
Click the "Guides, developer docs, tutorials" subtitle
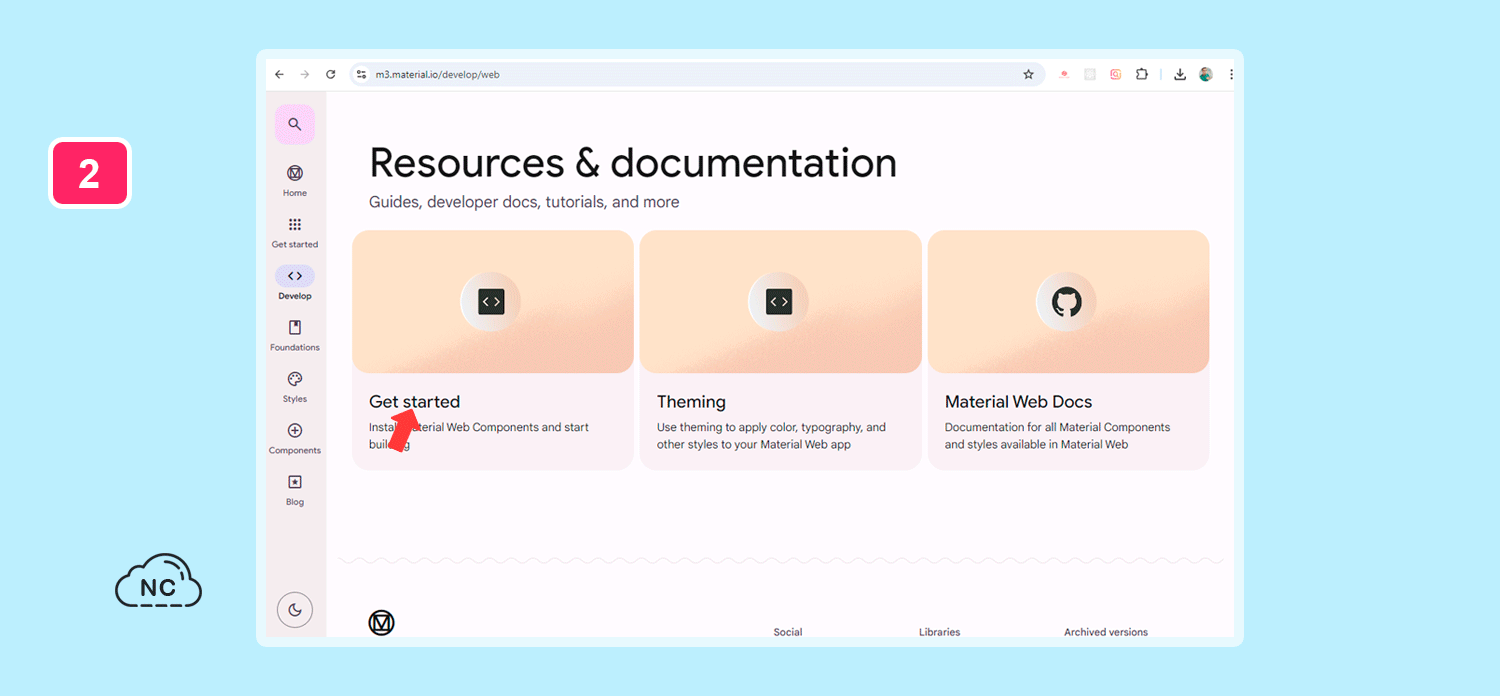pyautogui.click(x=524, y=202)
